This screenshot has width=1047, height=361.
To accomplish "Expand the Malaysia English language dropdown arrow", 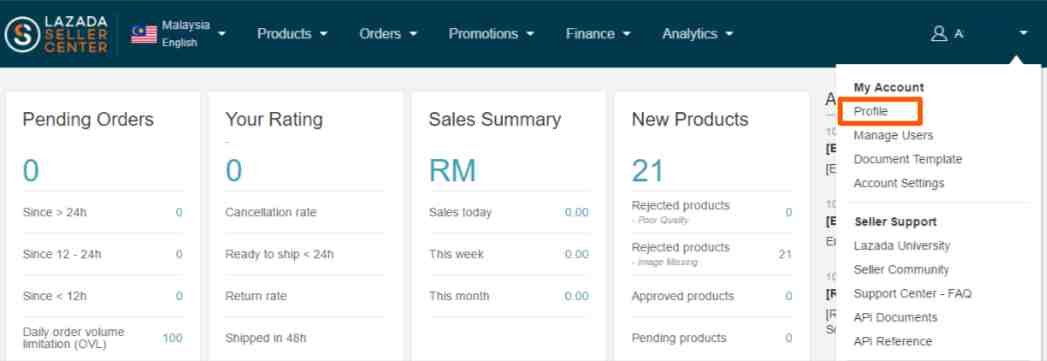I will 222,33.
